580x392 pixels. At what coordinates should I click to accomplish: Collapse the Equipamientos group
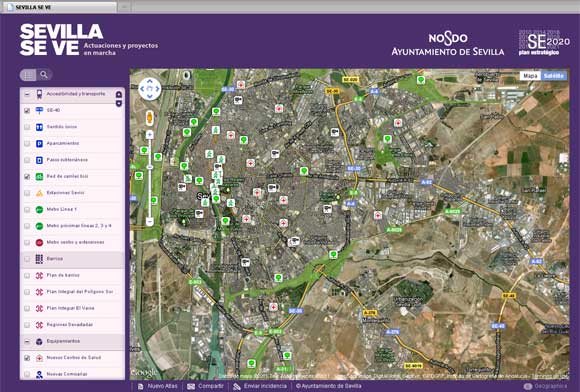[x=27, y=342]
